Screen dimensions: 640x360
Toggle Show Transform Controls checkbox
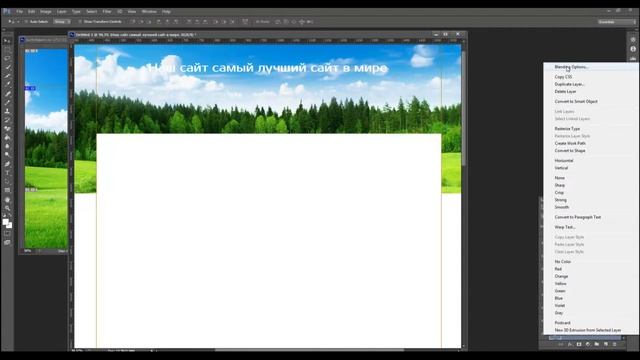[80, 22]
